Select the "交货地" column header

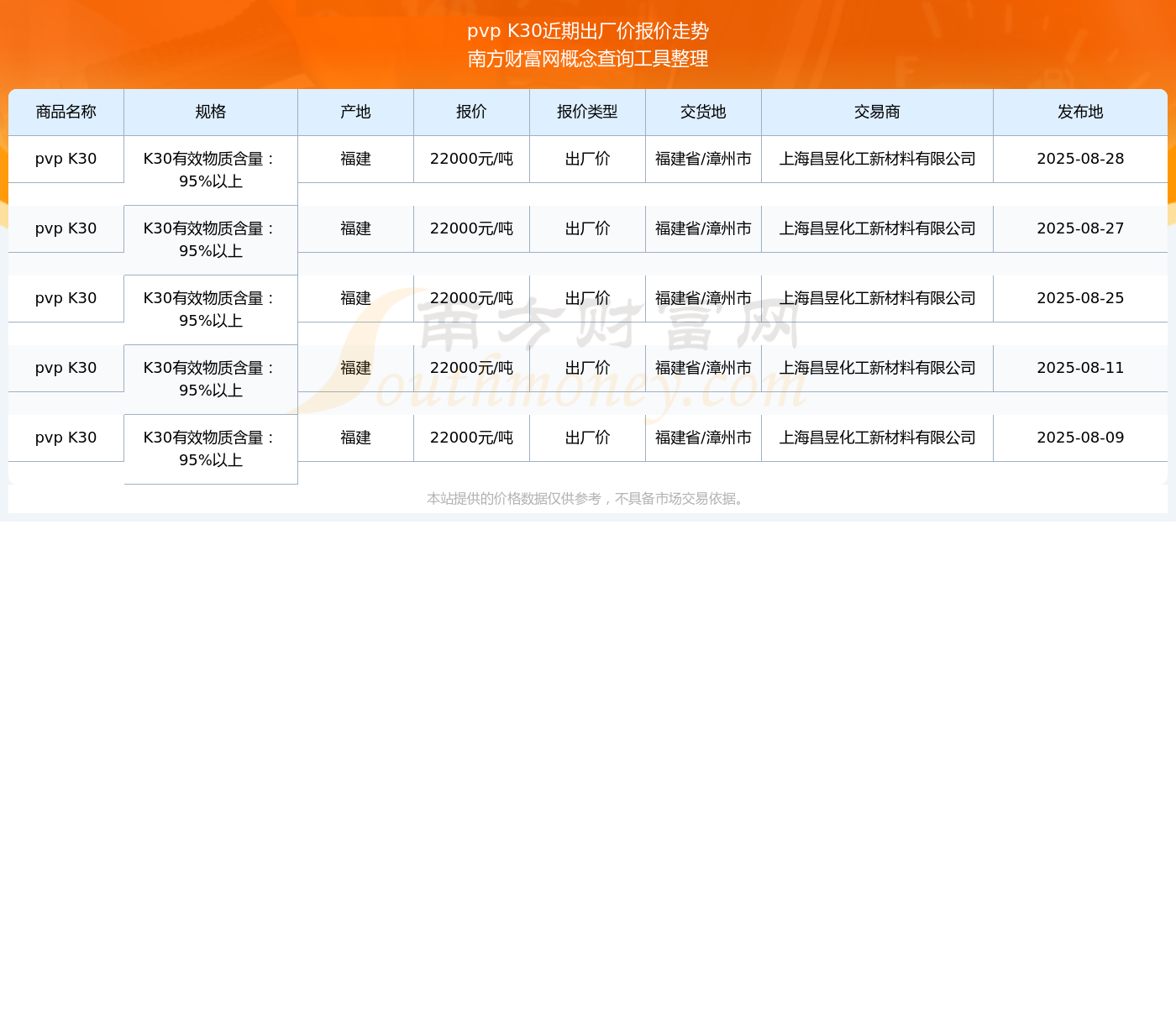point(703,112)
